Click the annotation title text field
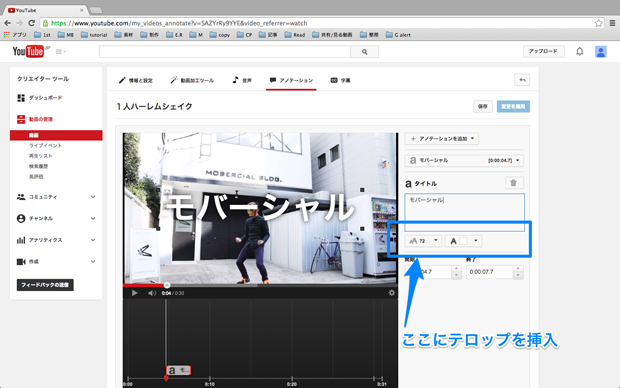The height and width of the screenshot is (388, 620). pos(464,212)
